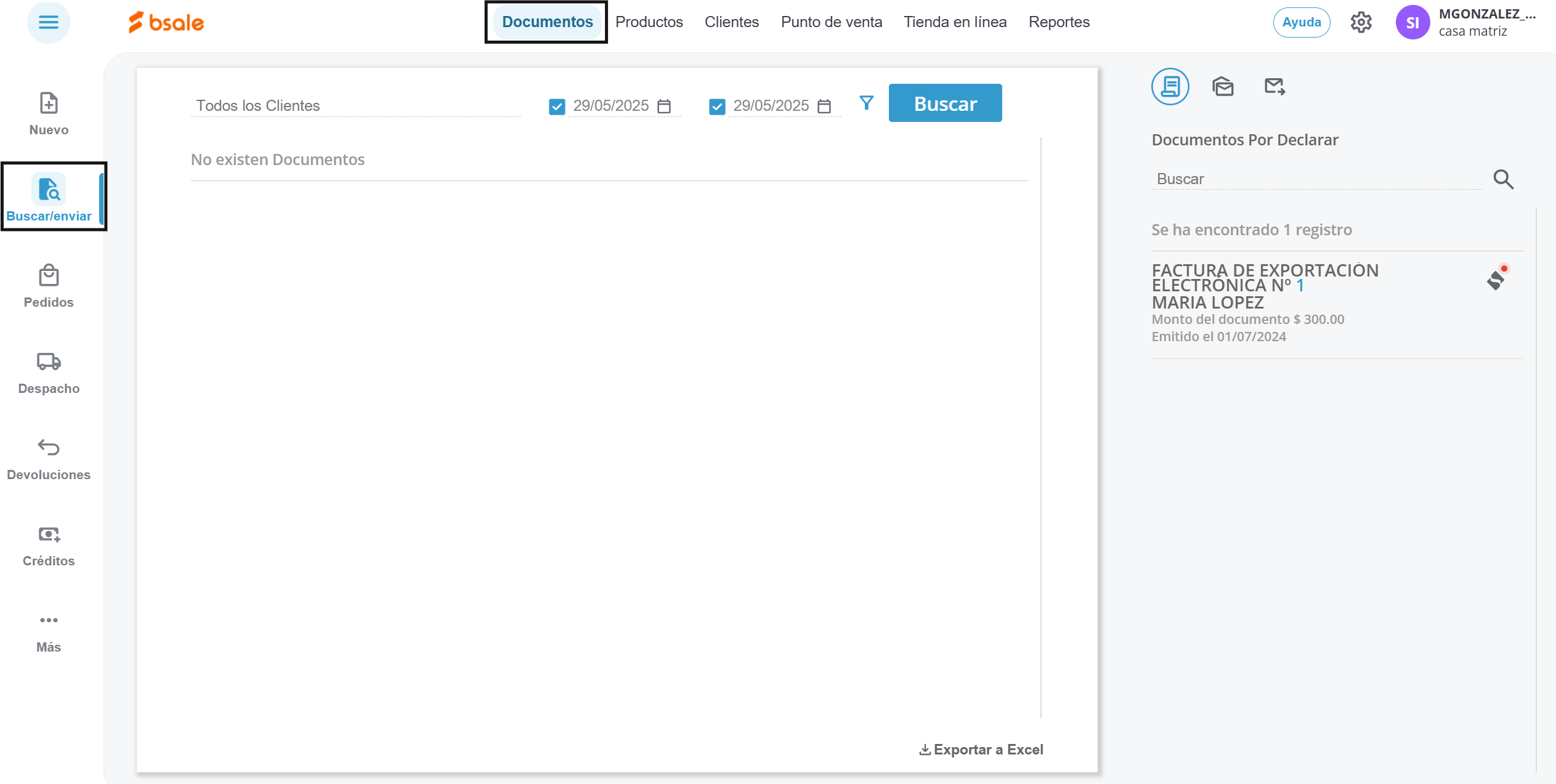Uncheck the start date checkbox
The height and width of the screenshot is (784, 1556).
coord(557,107)
